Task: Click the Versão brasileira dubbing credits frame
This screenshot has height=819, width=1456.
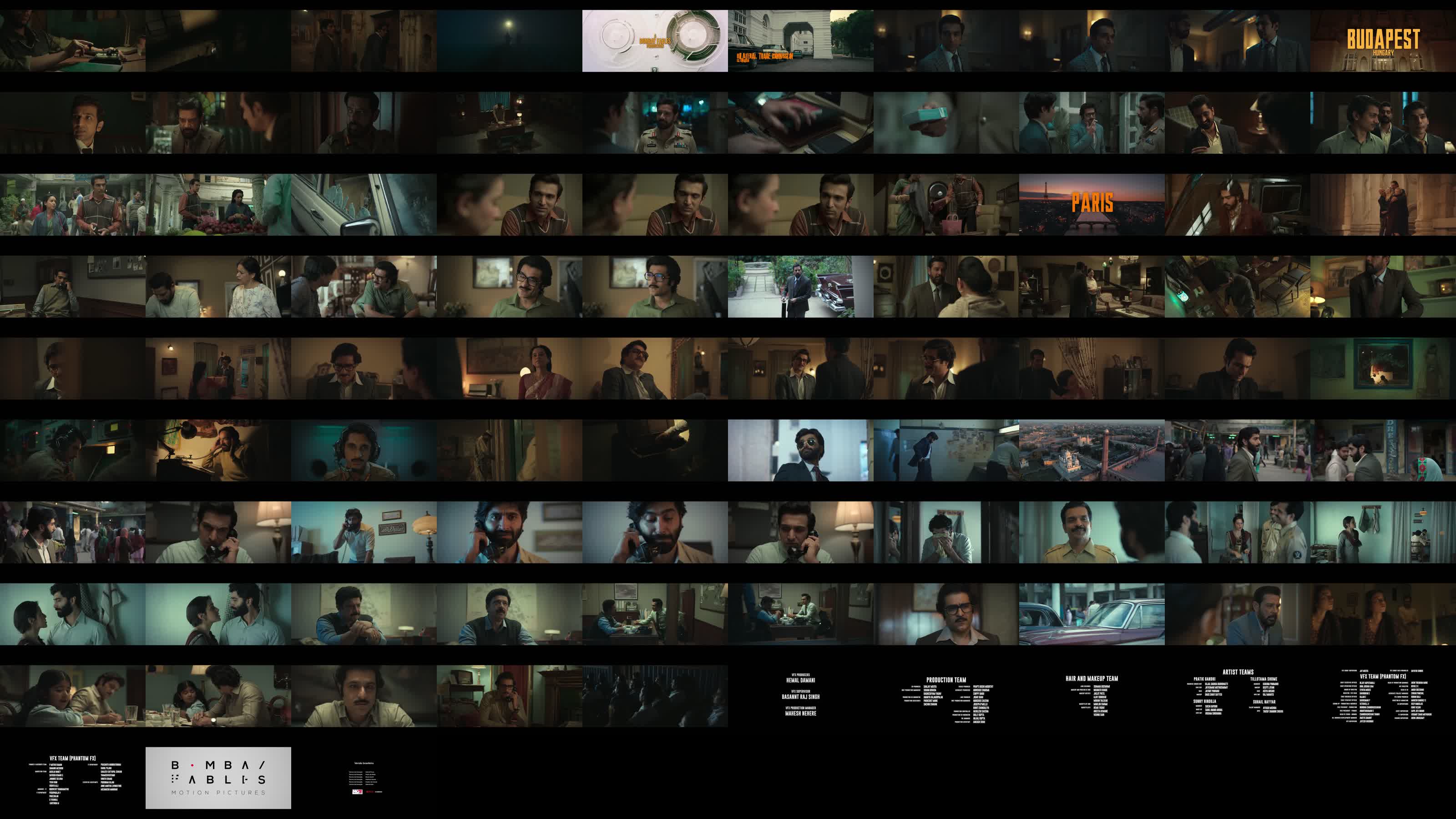Action: 364,778
